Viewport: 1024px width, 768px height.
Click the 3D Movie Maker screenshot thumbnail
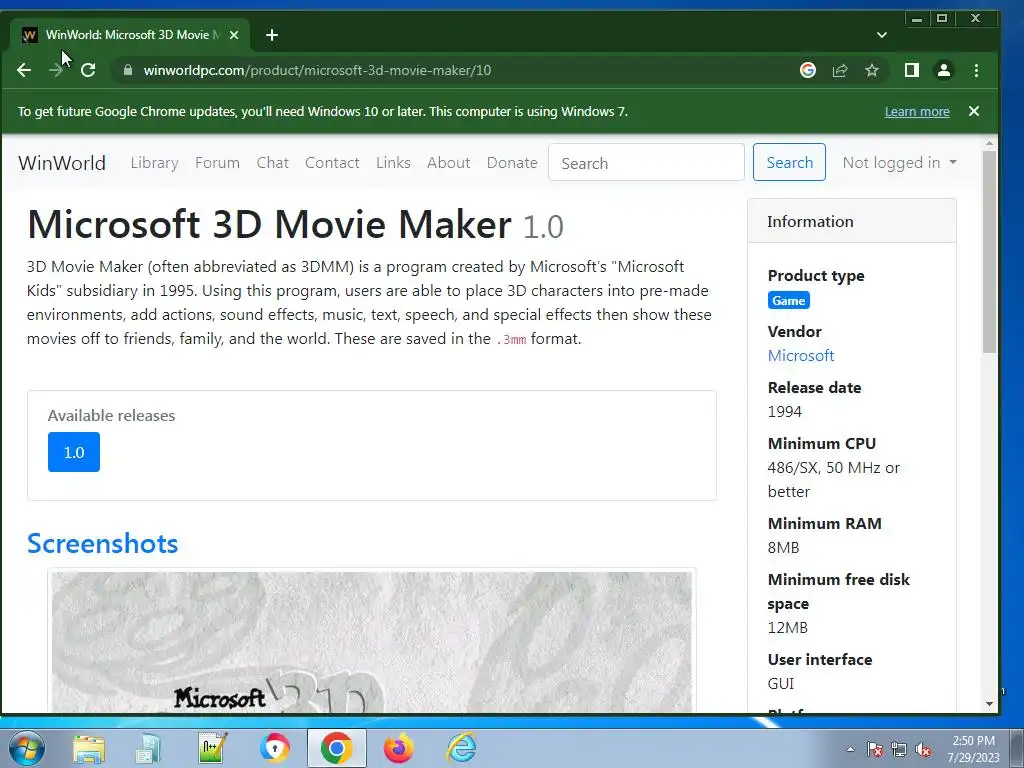[372, 642]
